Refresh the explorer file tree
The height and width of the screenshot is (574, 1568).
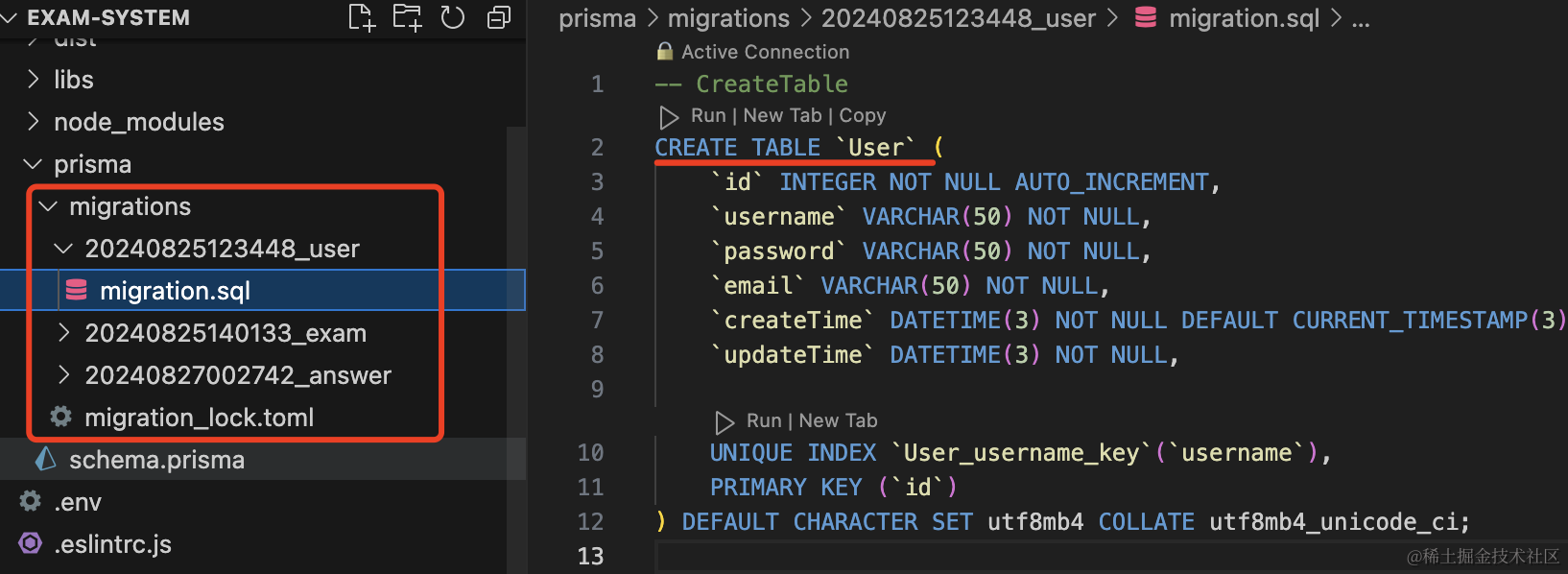[x=453, y=17]
